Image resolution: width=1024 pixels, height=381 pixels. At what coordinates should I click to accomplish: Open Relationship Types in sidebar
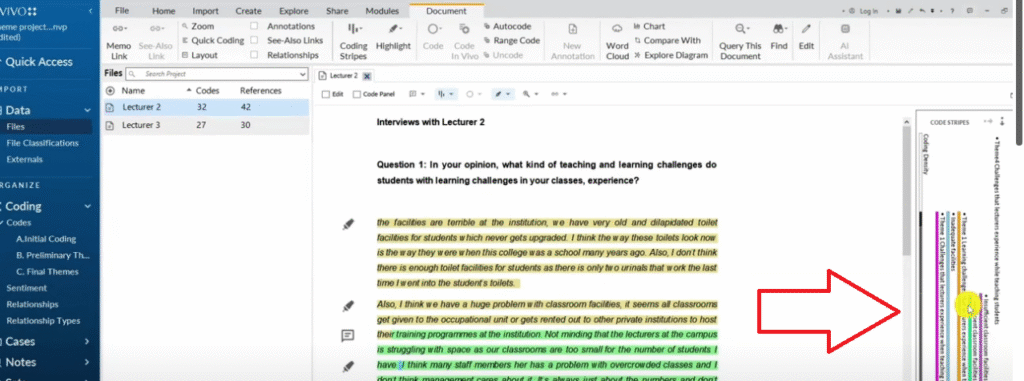click(x=43, y=321)
